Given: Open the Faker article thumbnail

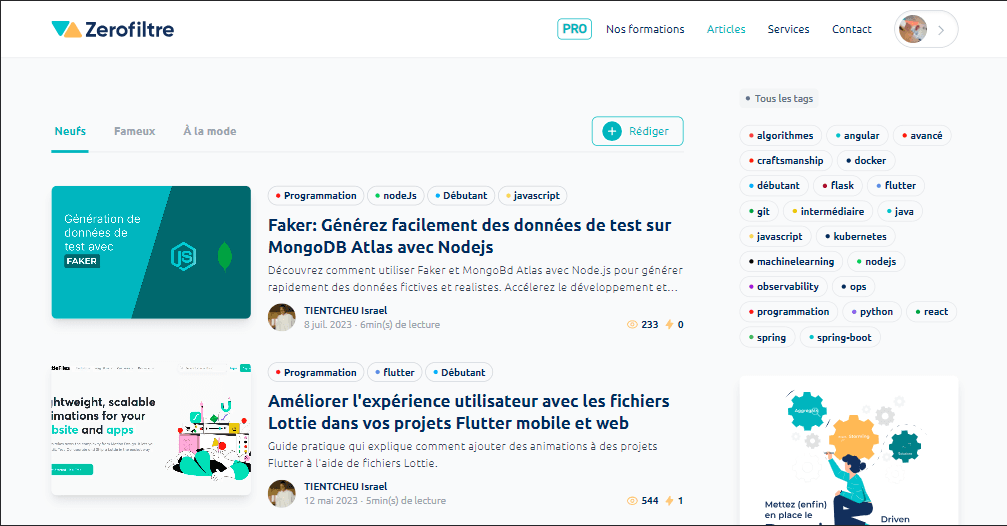Looking at the screenshot, I should 151,252.
